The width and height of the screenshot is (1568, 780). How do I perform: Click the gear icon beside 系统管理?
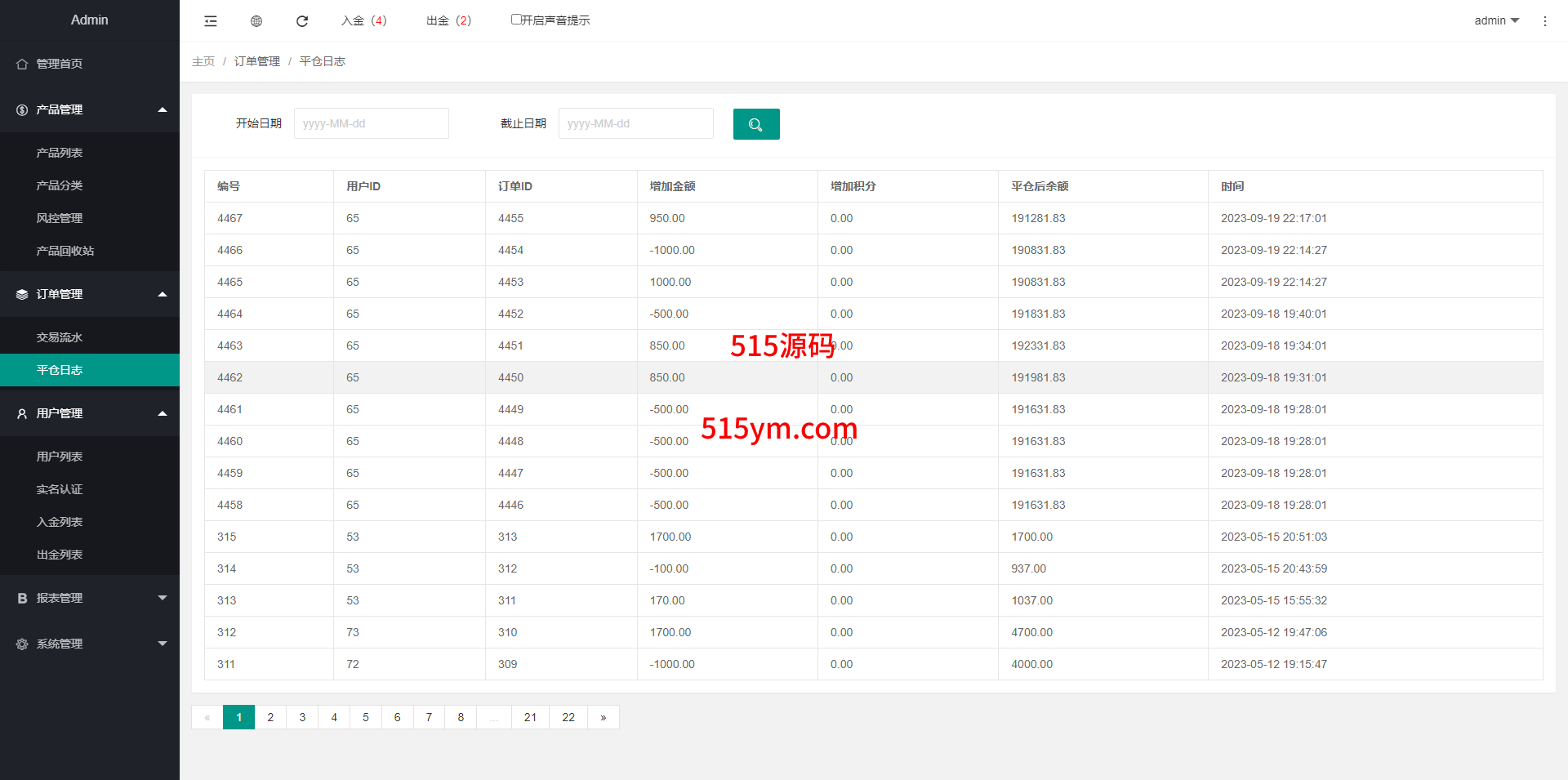[x=22, y=644]
